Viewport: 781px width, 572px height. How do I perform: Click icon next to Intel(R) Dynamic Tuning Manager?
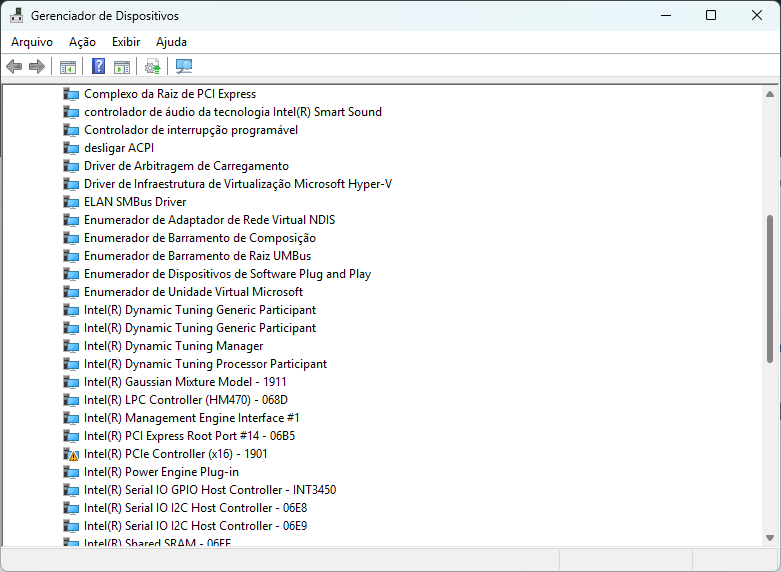click(71, 346)
